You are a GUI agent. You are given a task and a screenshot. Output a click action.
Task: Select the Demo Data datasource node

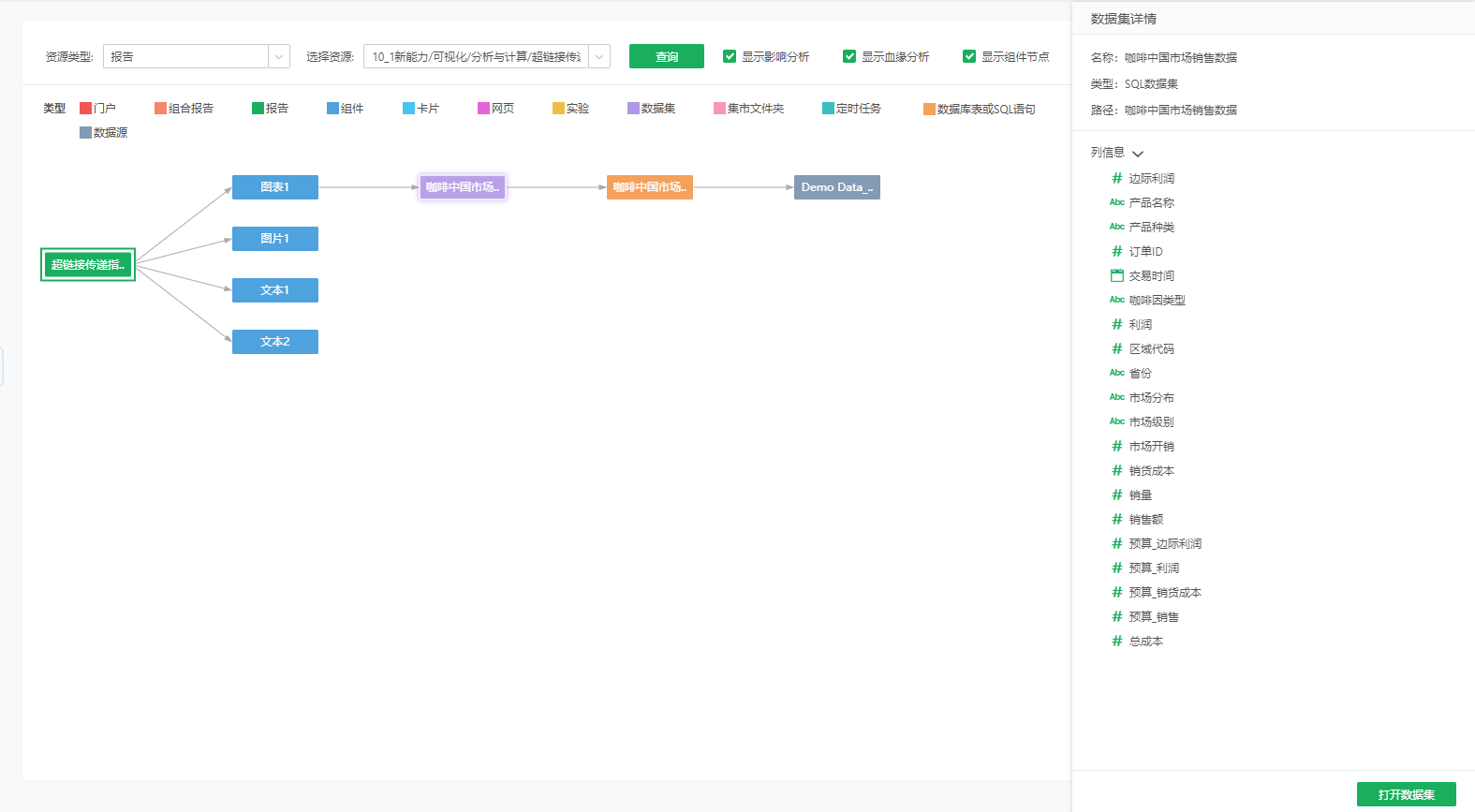click(837, 187)
